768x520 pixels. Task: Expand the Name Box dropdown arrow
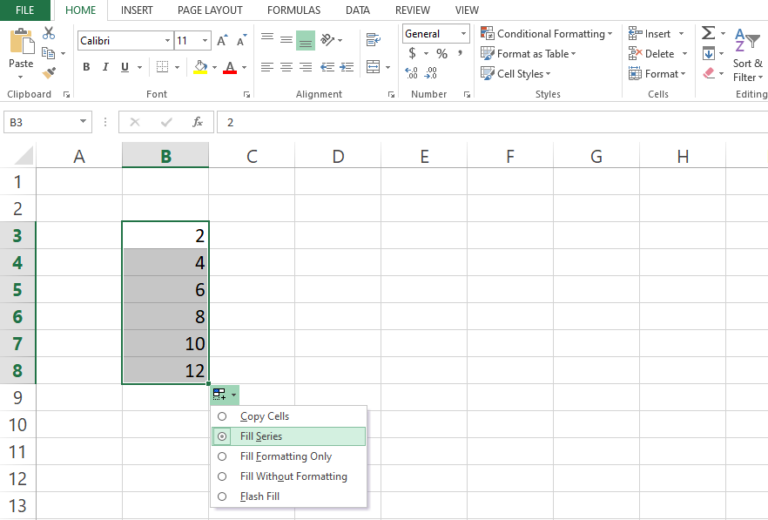83,121
